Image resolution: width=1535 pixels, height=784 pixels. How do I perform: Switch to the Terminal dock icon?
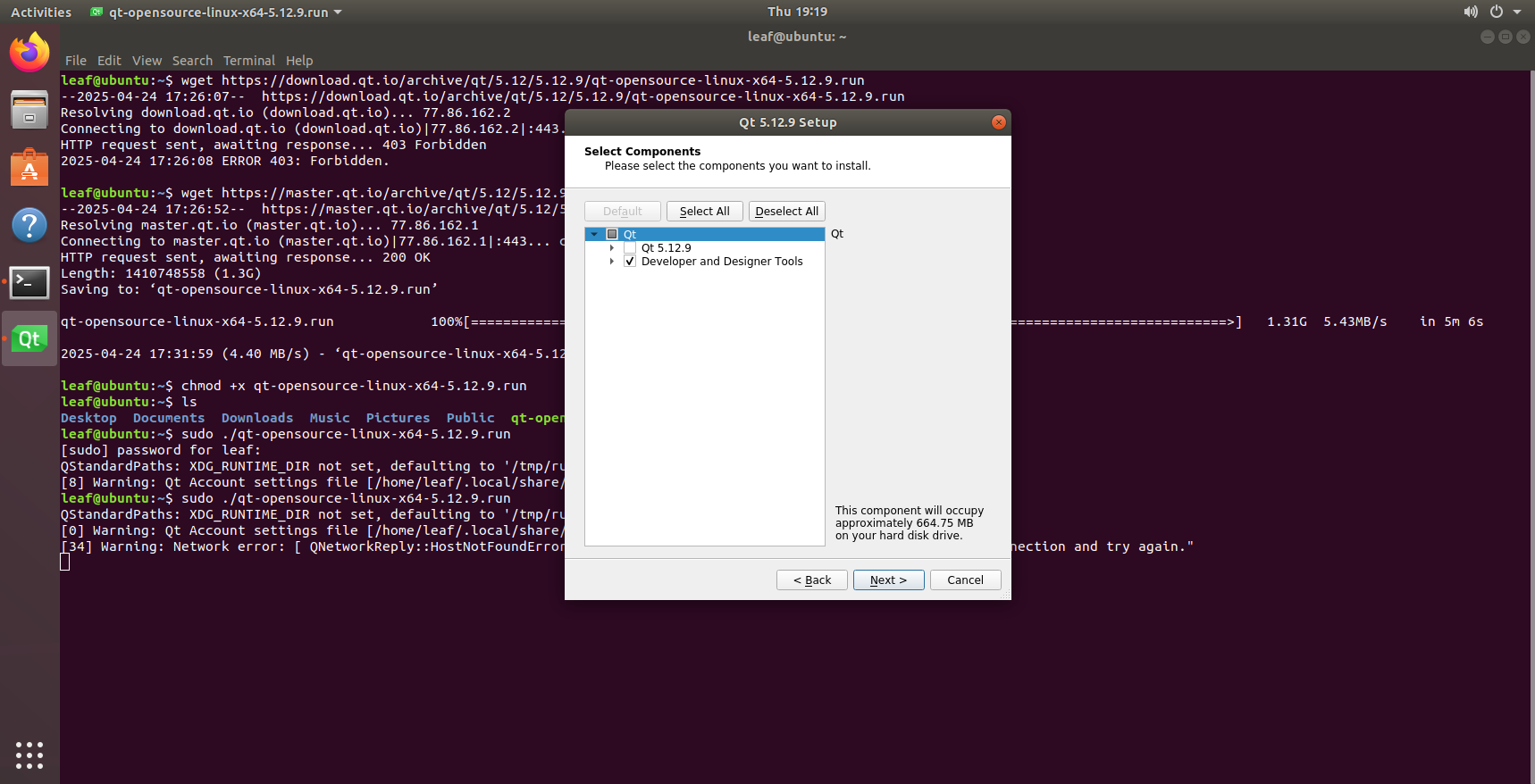(x=29, y=282)
